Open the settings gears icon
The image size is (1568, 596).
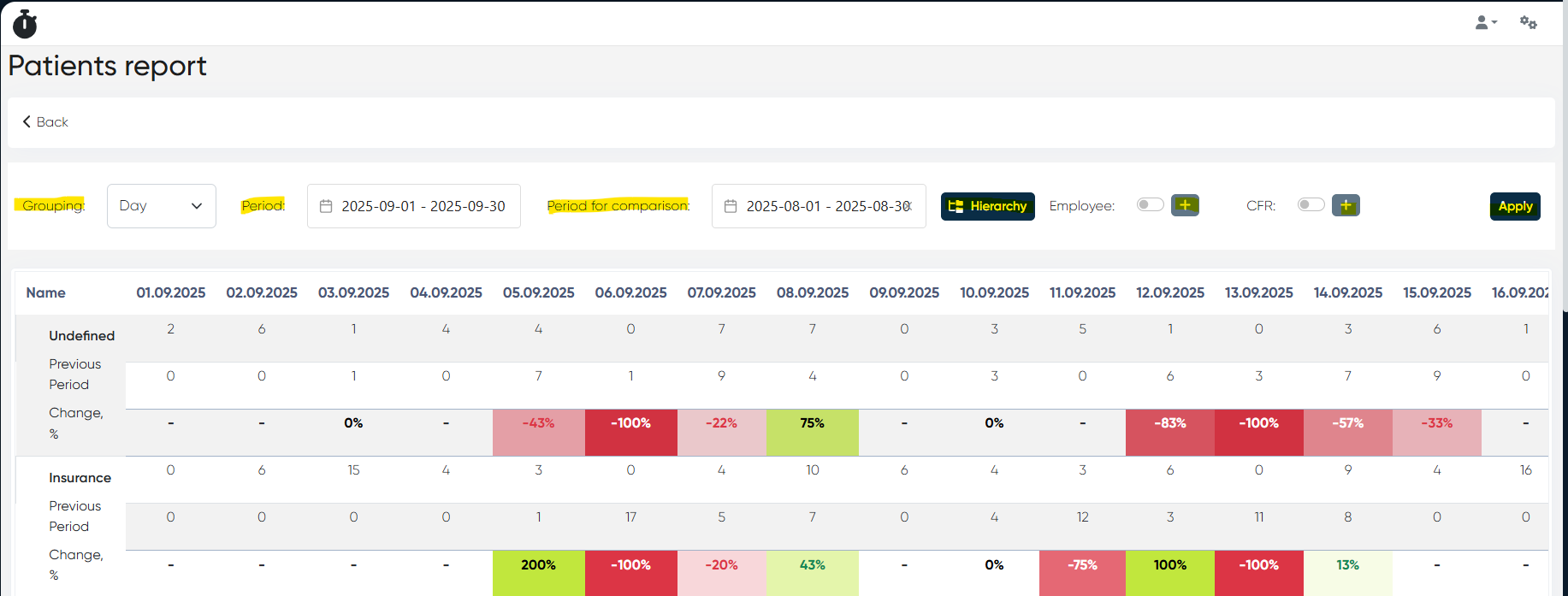click(1528, 23)
